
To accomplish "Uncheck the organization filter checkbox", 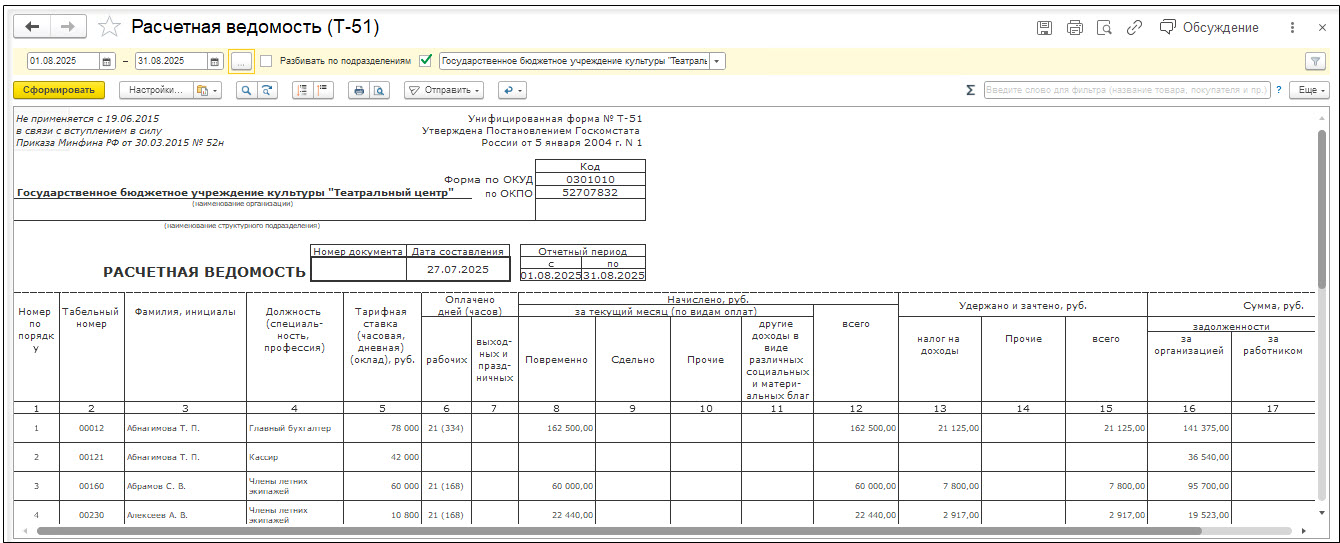I will [426, 61].
